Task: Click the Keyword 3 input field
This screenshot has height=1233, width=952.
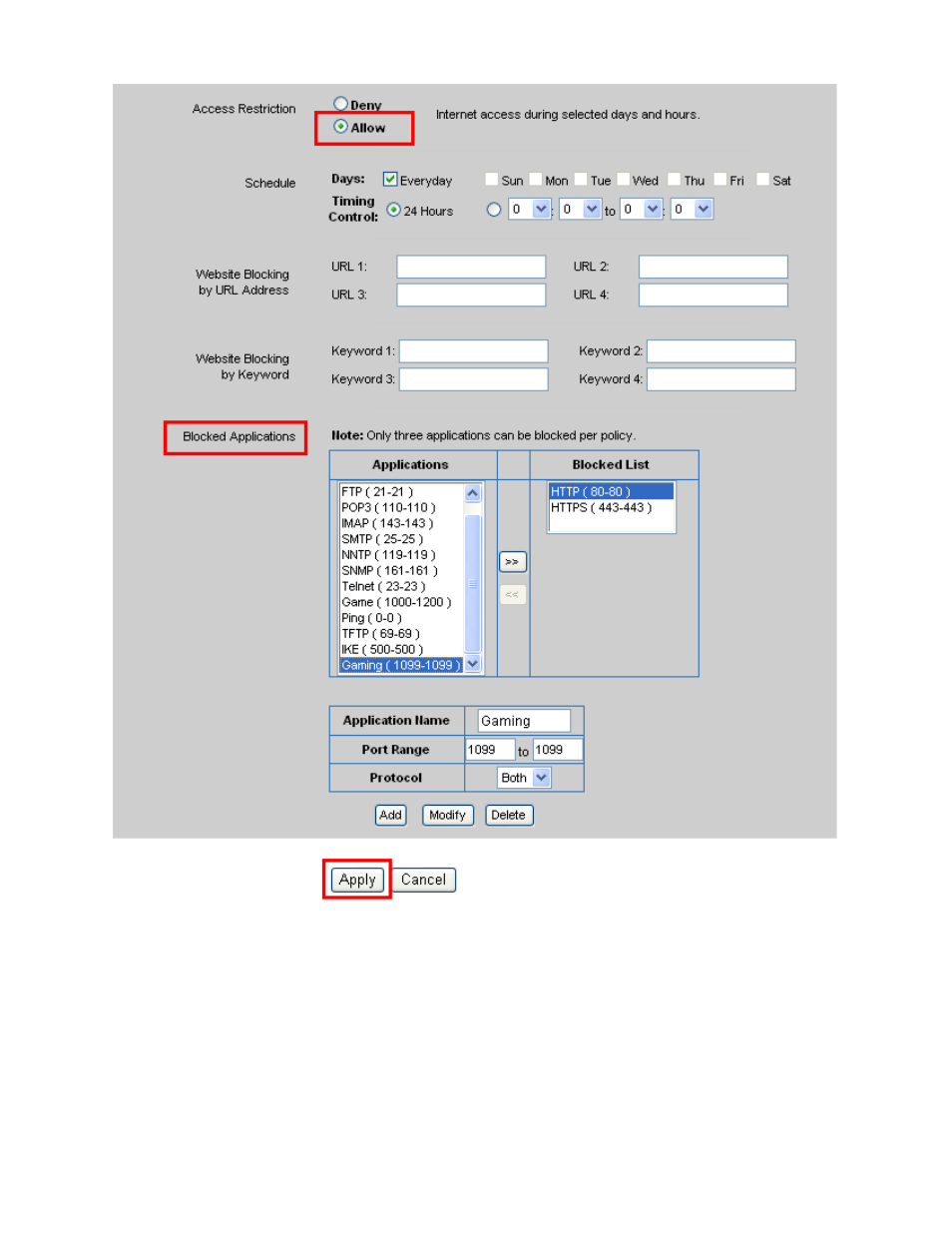Action: pyautogui.click(x=474, y=379)
